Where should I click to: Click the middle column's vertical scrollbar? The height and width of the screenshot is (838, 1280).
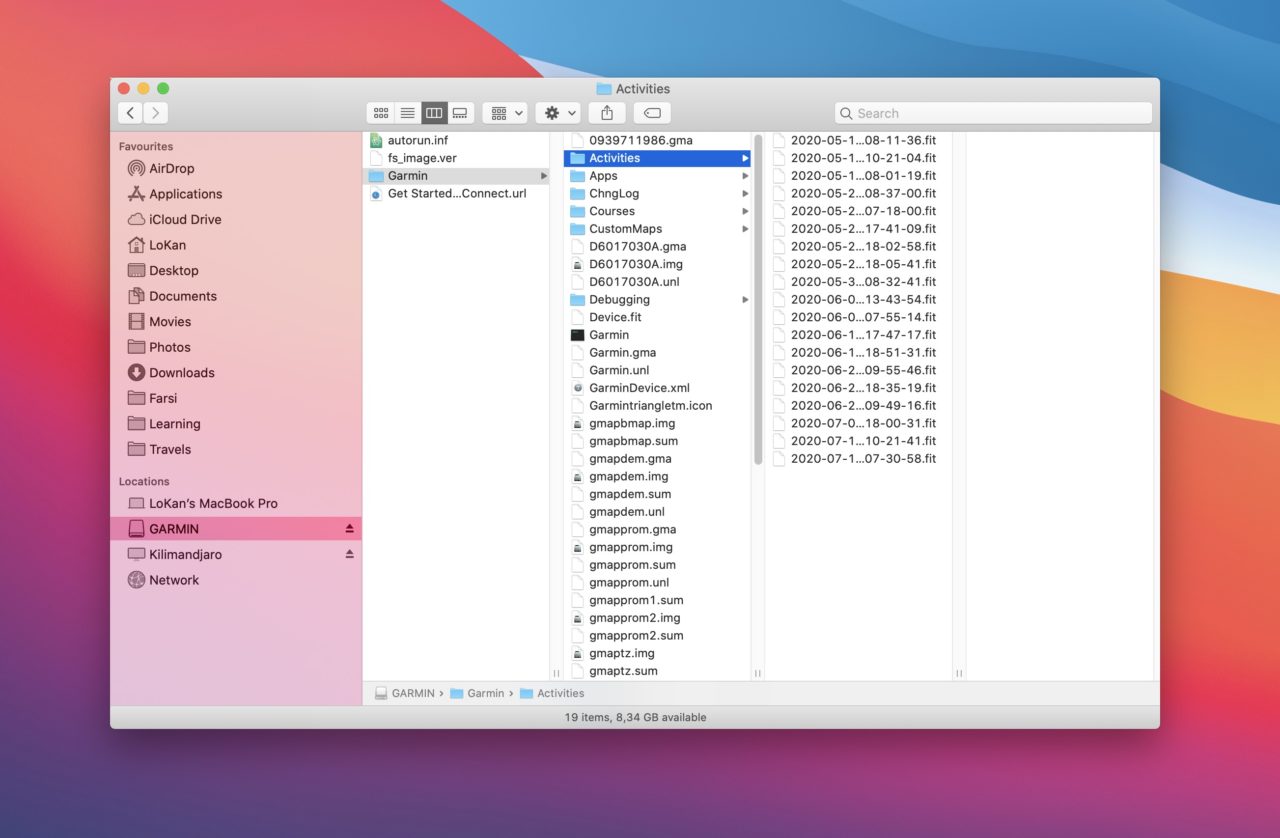pyautogui.click(x=758, y=300)
